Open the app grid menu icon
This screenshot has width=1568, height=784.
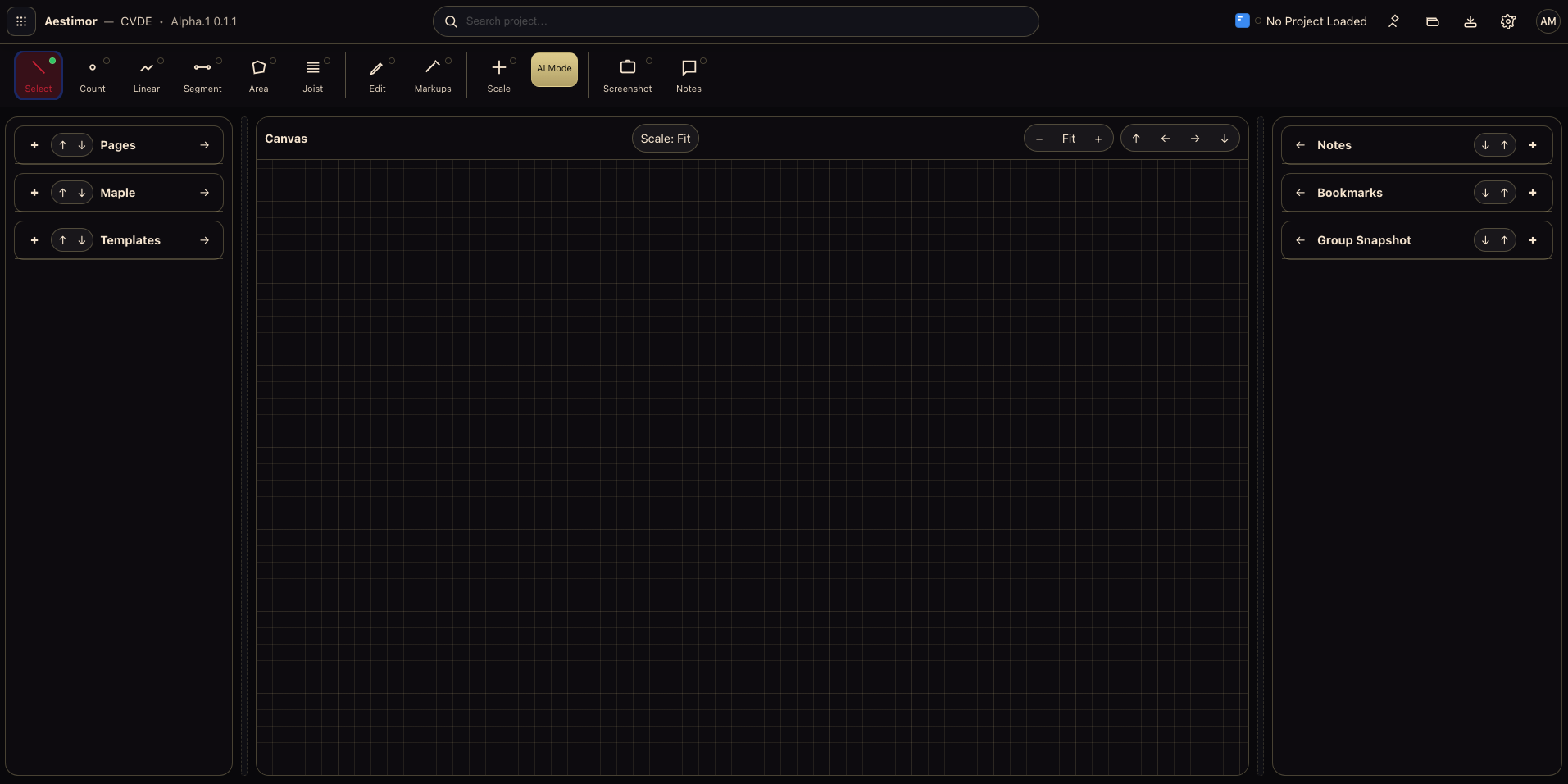(x=21, y=21)
